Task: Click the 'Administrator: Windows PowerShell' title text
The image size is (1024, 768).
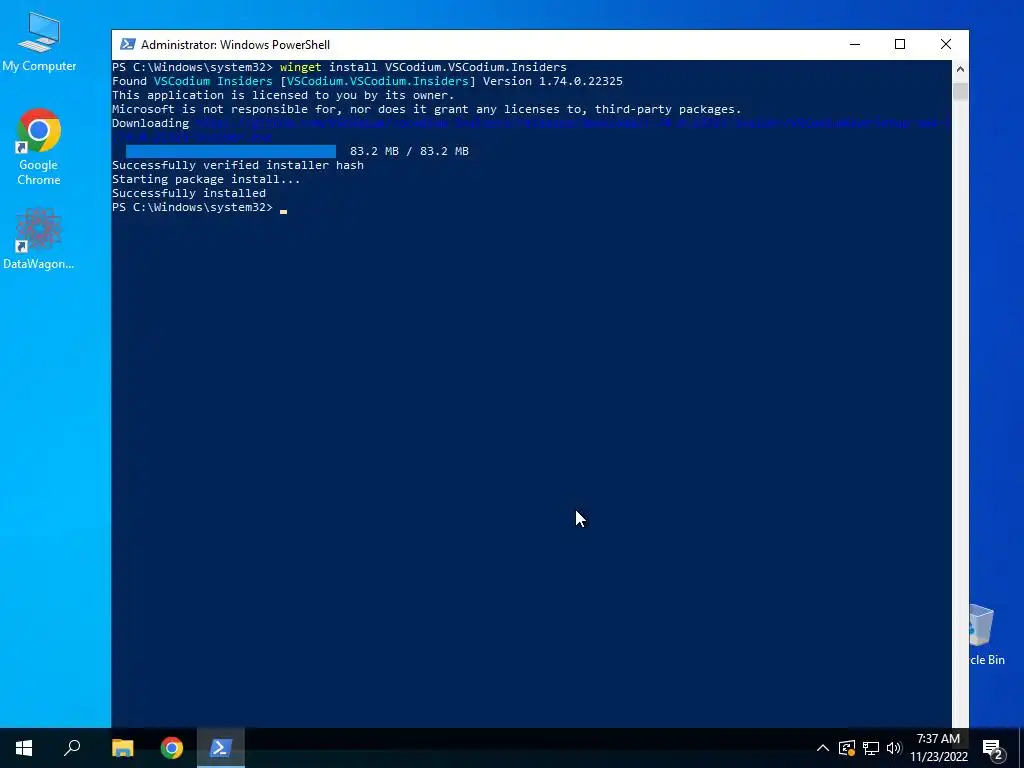Action: (x=235, y=45)
